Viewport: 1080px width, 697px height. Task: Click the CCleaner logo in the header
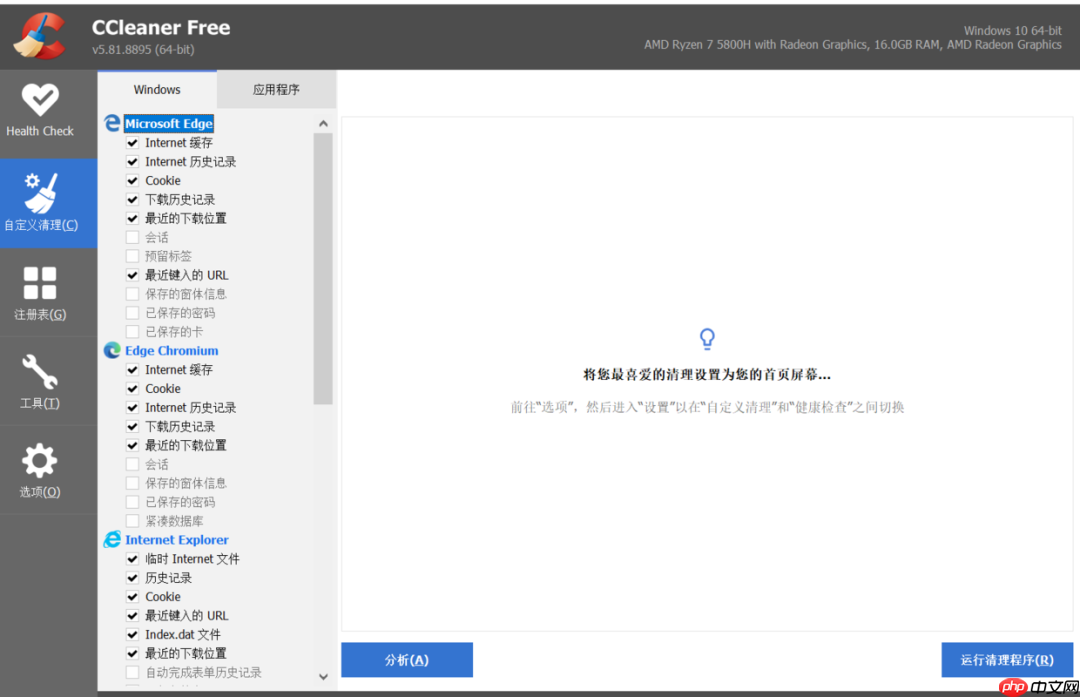tap(38, 35)
